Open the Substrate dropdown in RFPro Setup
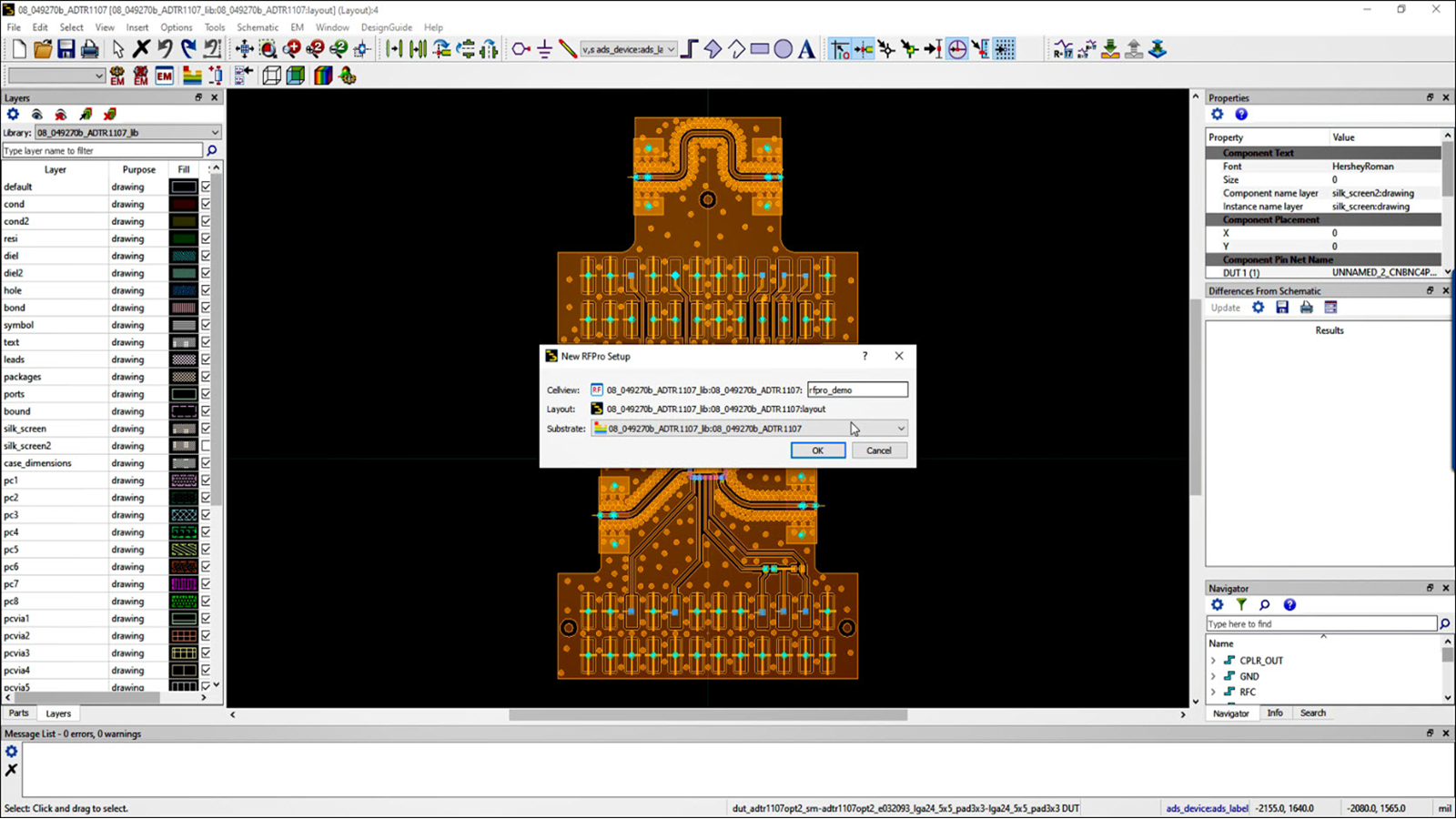The width and height of the screenshot is (1456, 819). pos(900,429)
